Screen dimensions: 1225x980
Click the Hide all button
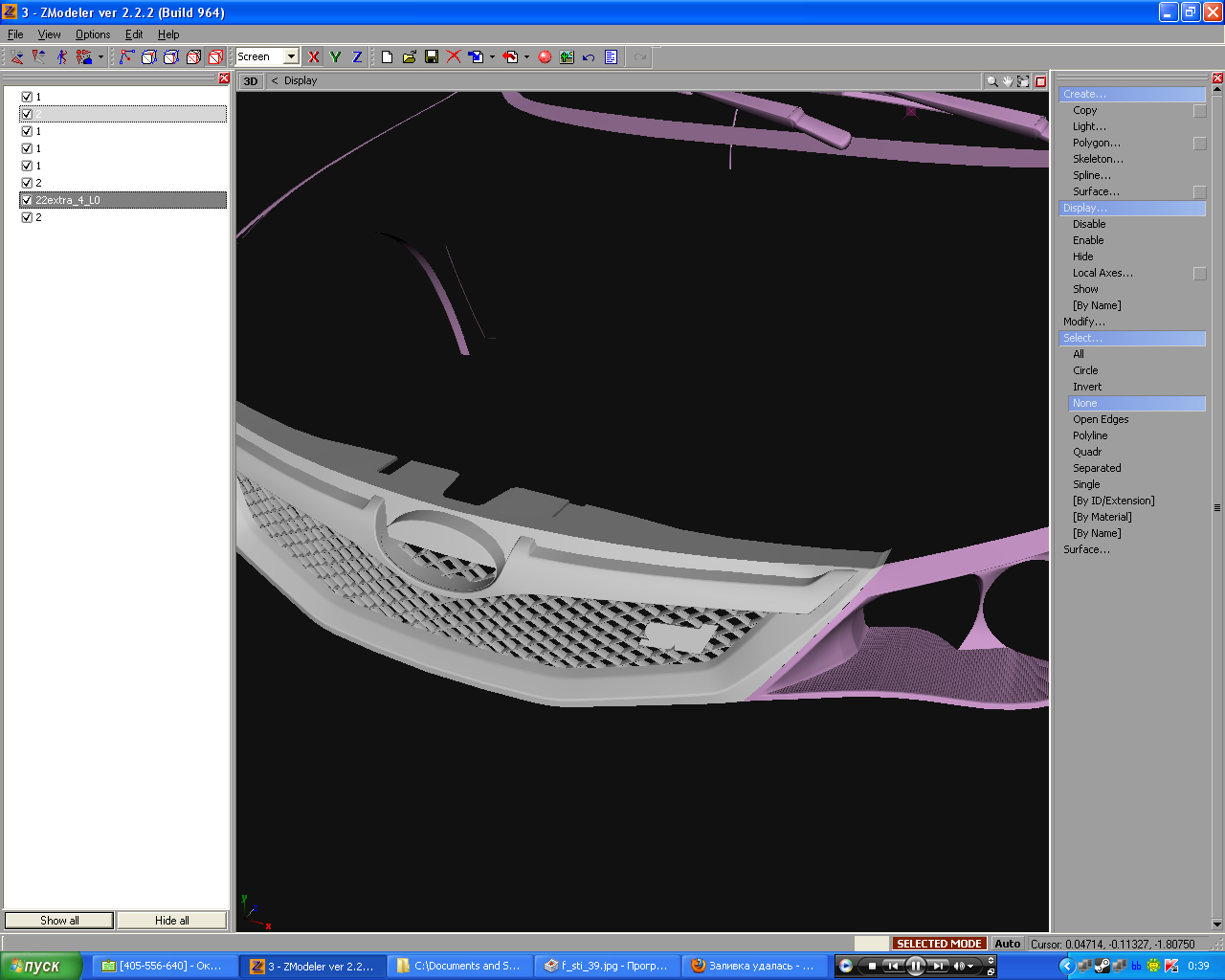pyautogui.click(x=172, y=921)
